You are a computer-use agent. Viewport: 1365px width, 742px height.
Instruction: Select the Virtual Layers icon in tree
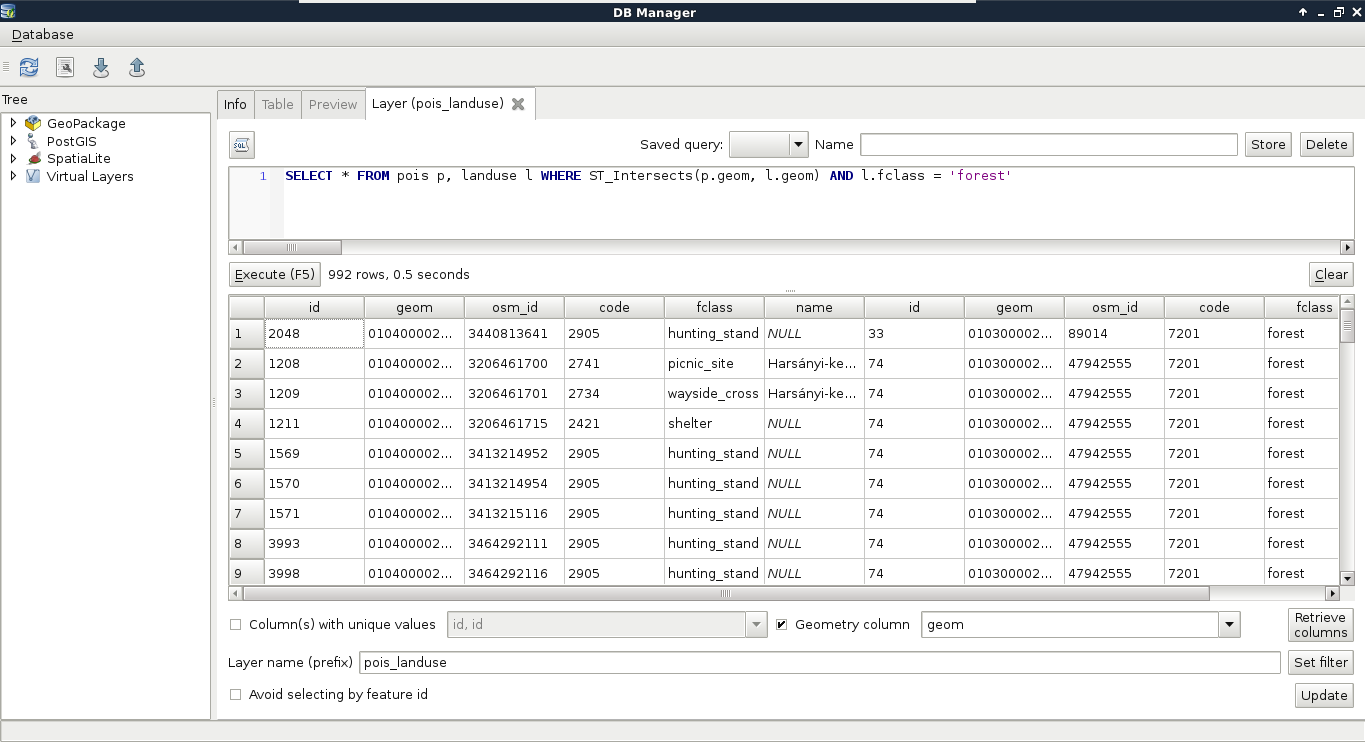tap(33, 177)
